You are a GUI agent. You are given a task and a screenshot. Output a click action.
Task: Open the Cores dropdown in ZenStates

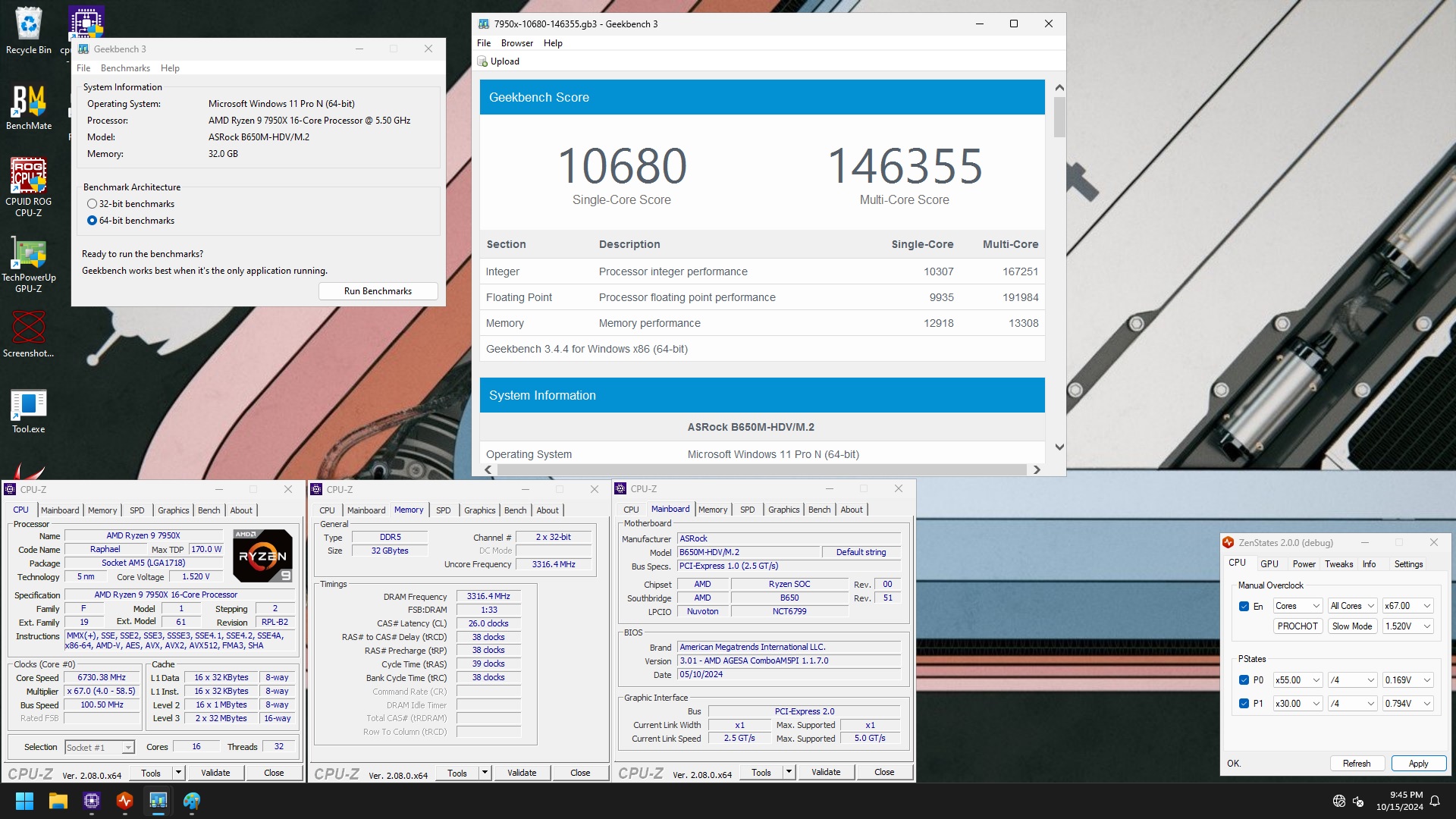1298,606
